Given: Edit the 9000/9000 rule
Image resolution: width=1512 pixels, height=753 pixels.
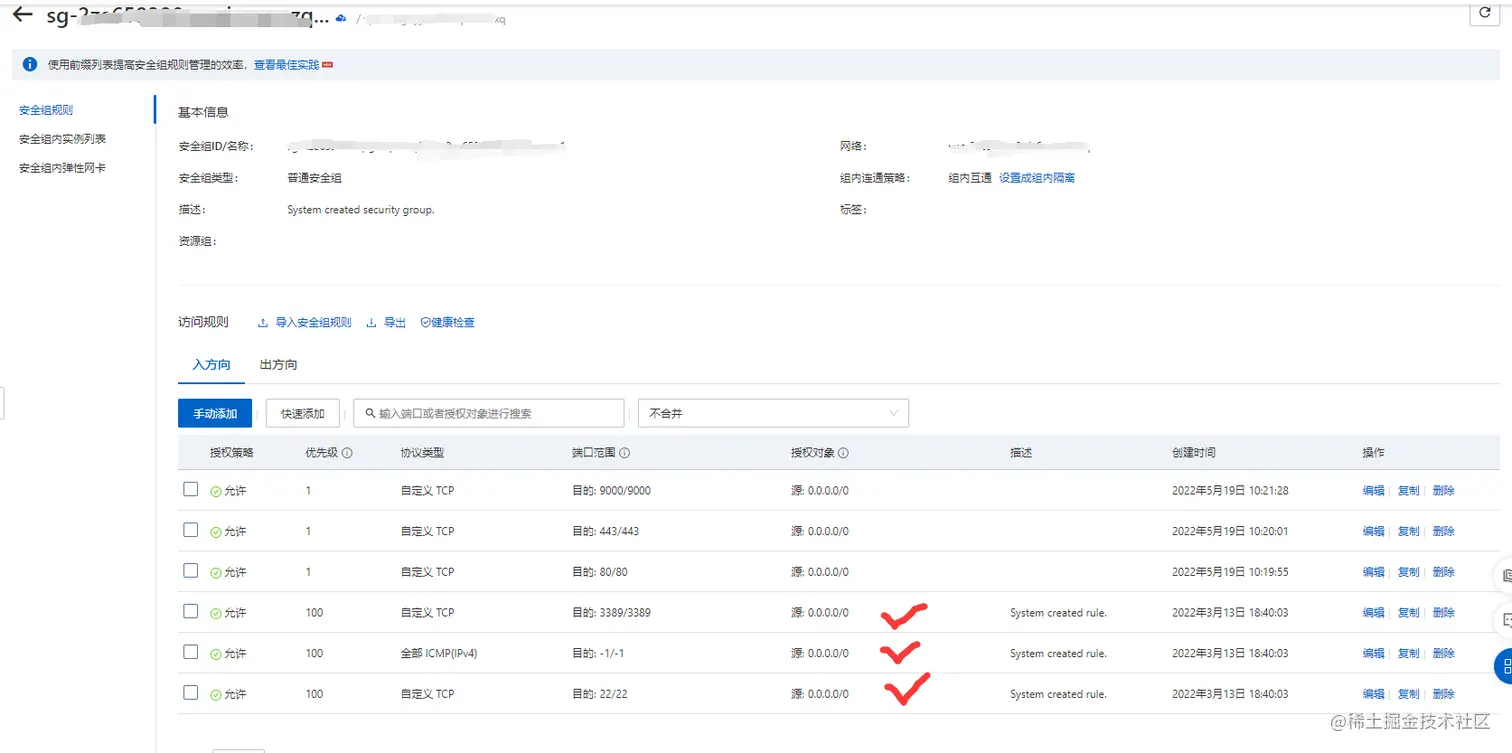Looking at the screenshot, I should click(x=1373, y=491).
